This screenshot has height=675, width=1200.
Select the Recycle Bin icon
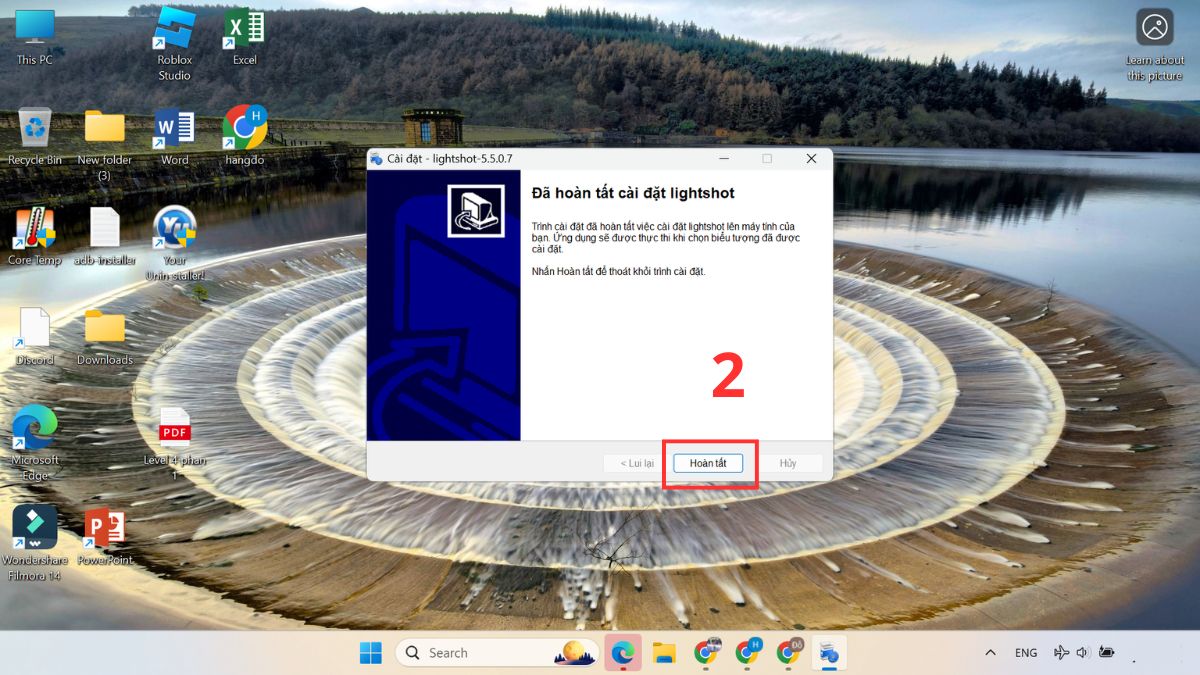(35, 137)
